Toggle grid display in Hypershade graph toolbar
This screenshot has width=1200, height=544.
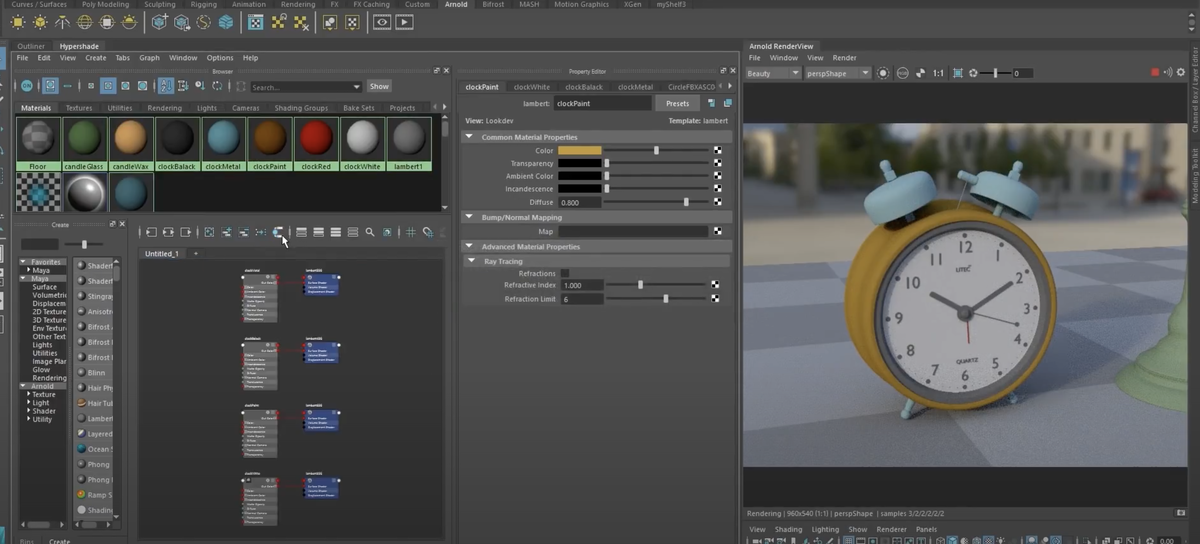tap(410, 232)
